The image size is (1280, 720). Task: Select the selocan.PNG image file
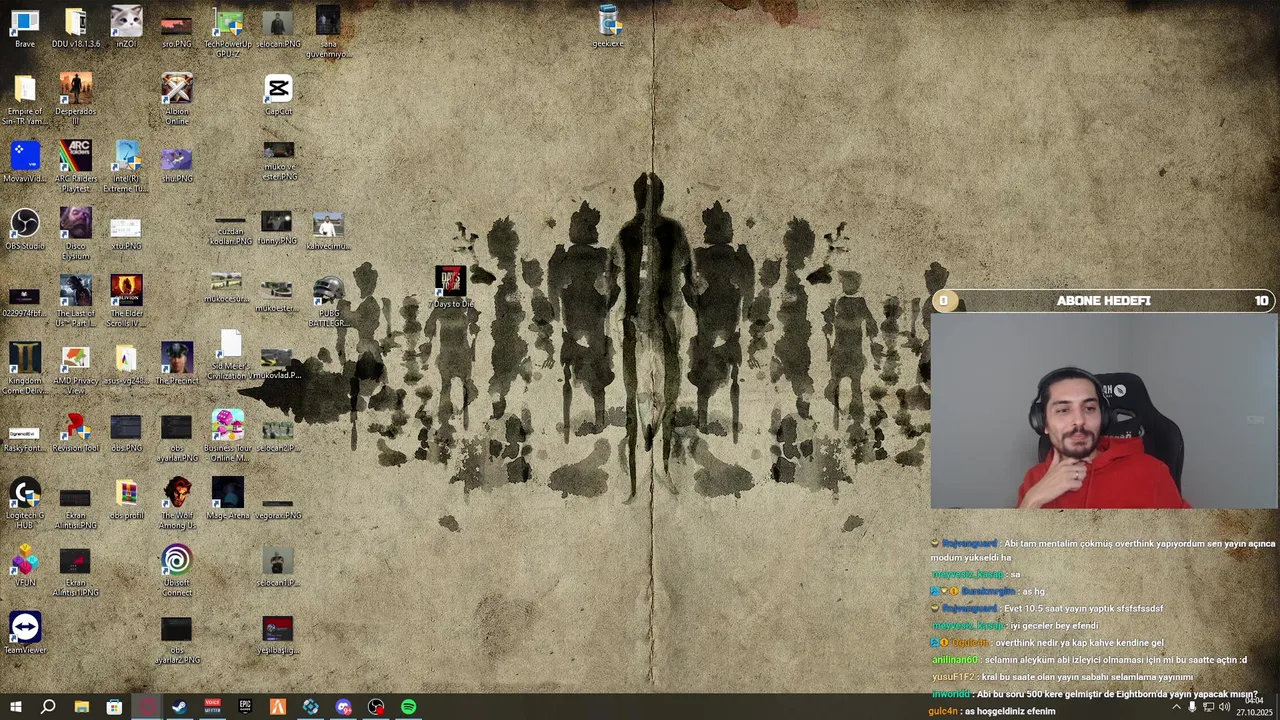(278, 27)
